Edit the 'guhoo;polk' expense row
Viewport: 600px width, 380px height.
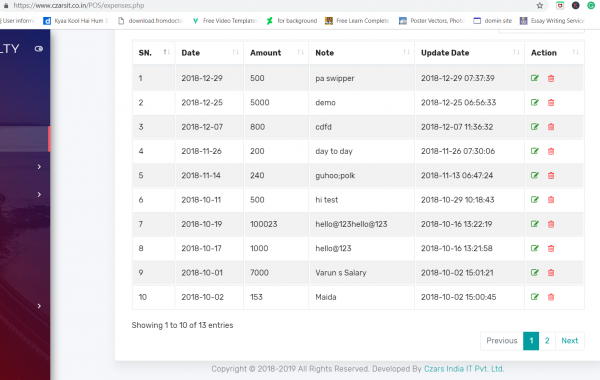coord(535,175)
